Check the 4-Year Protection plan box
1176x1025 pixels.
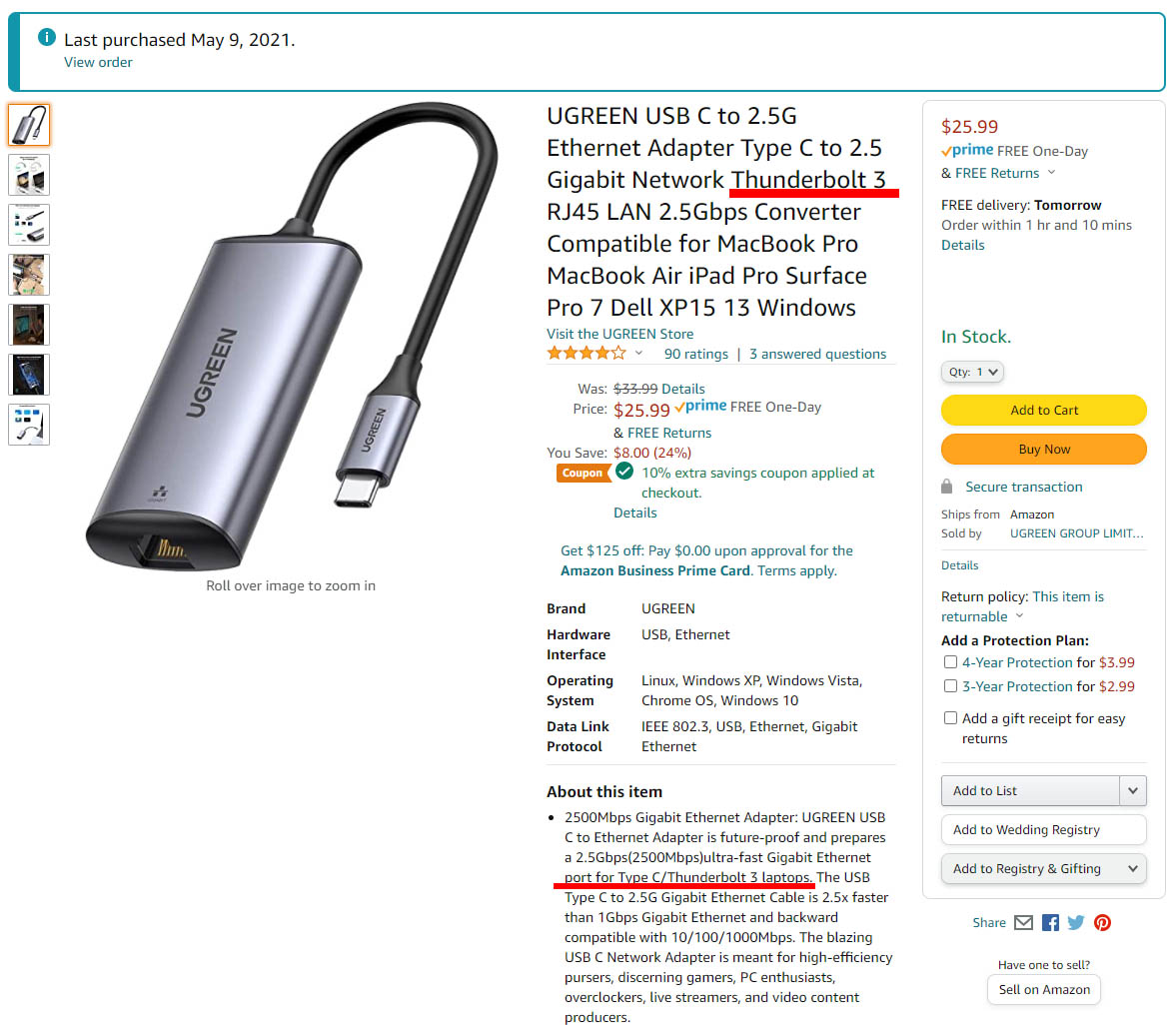pyautogui.click(x=950, y=662)
